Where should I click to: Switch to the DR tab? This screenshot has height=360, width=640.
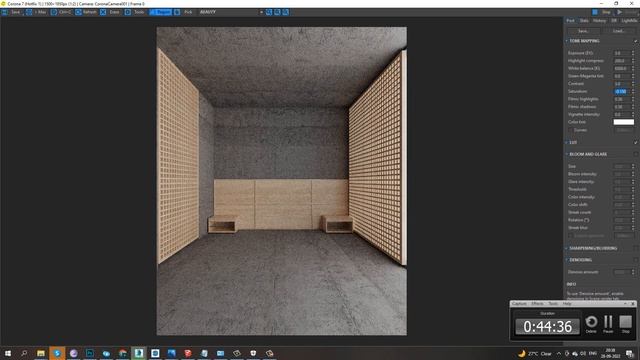[x=613, y=20]
